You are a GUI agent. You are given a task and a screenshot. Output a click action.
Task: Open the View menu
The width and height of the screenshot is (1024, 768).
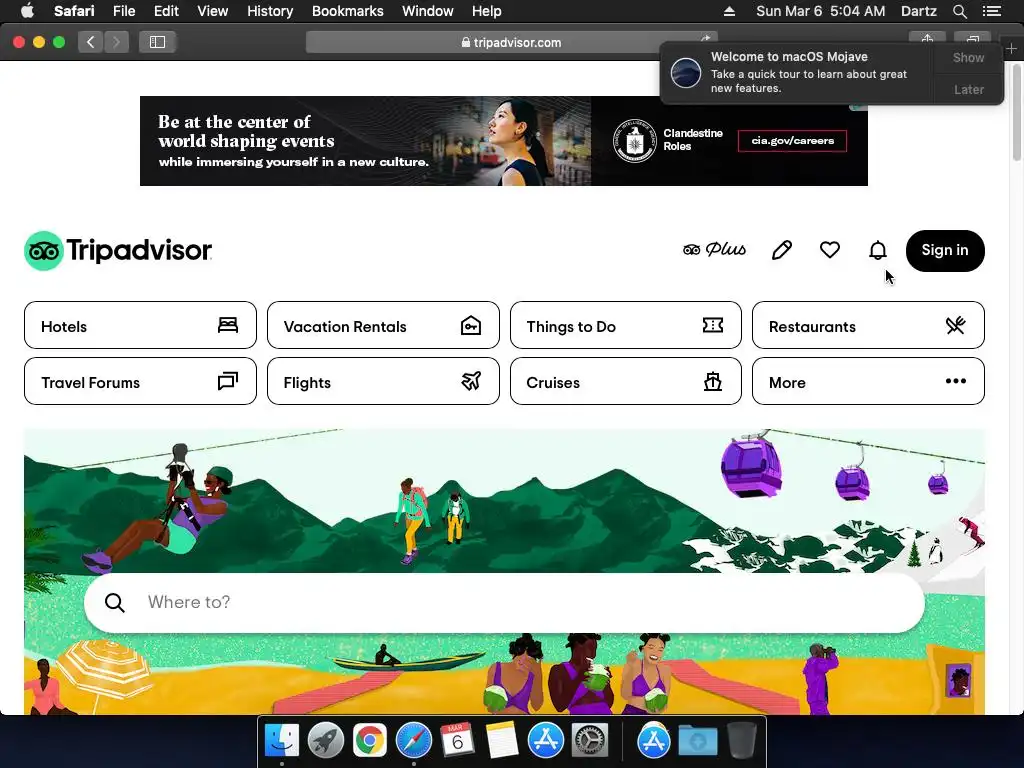(212, 11)
